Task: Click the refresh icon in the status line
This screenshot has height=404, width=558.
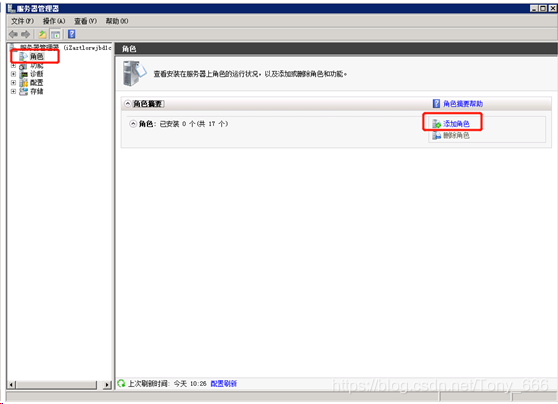Action: click(x=121, y=383)
